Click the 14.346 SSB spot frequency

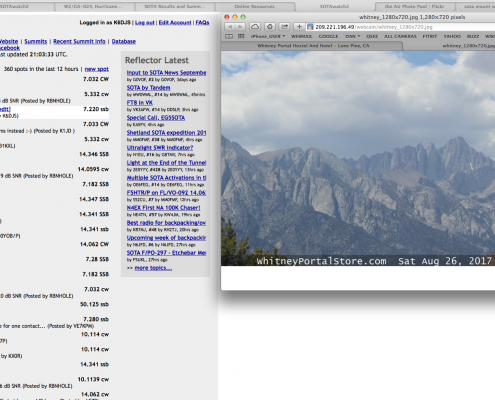pyautogui.click(x=94, y=154)
